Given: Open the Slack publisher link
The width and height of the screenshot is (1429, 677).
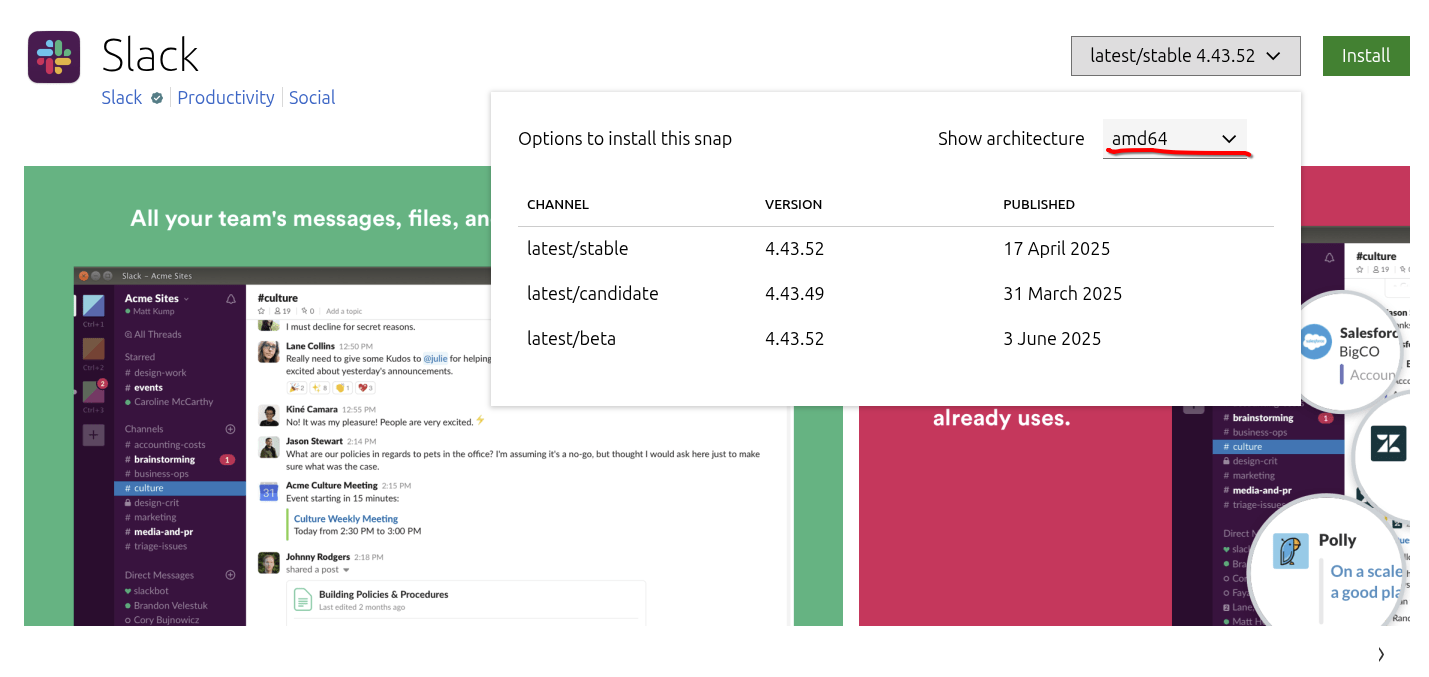Looking at the screenshot, I should (122, 98).
